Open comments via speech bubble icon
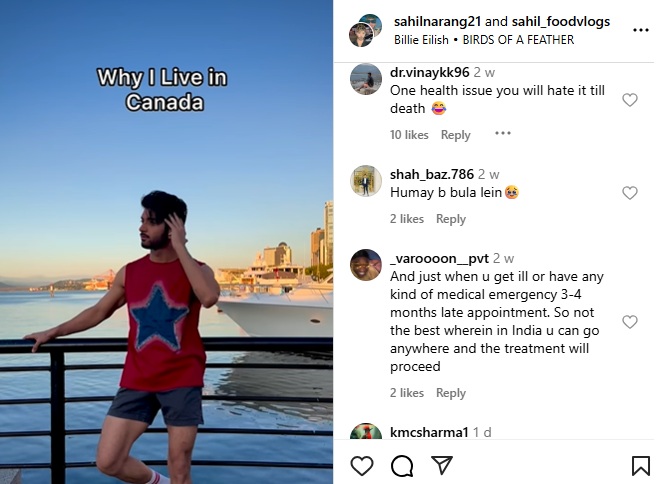 point(402,466)
